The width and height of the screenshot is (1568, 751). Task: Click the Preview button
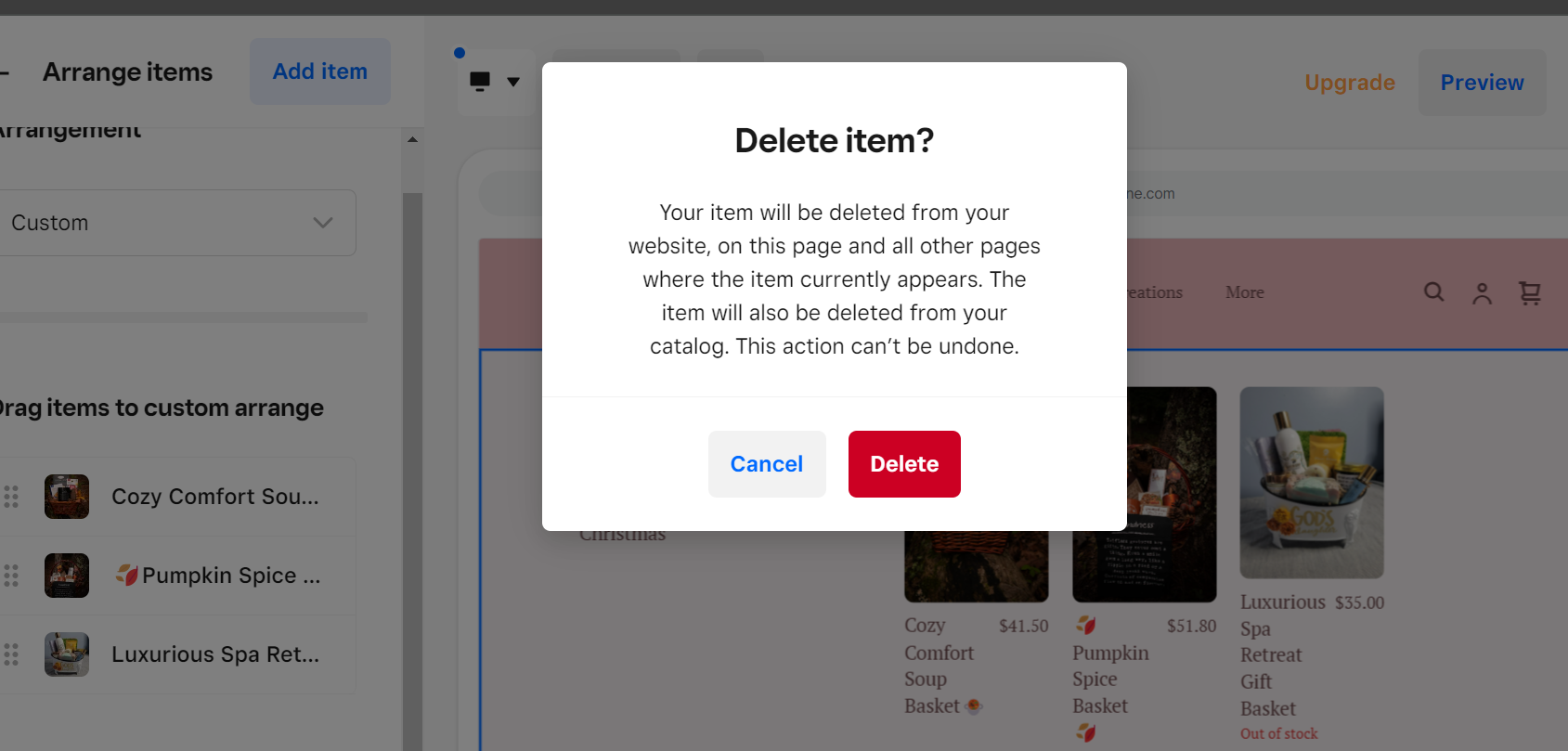coord(1482,83)
